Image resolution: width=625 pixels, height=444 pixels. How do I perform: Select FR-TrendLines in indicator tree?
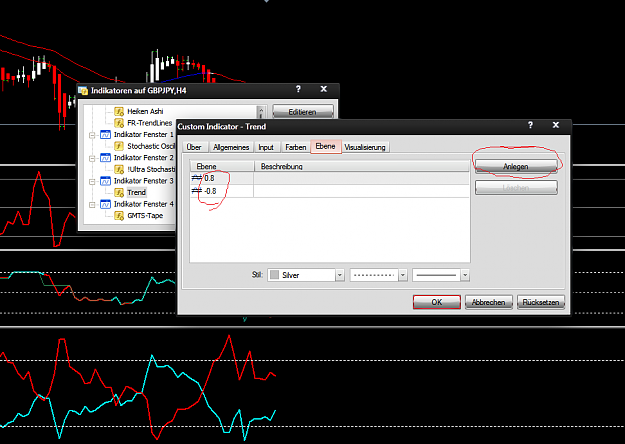150,123
